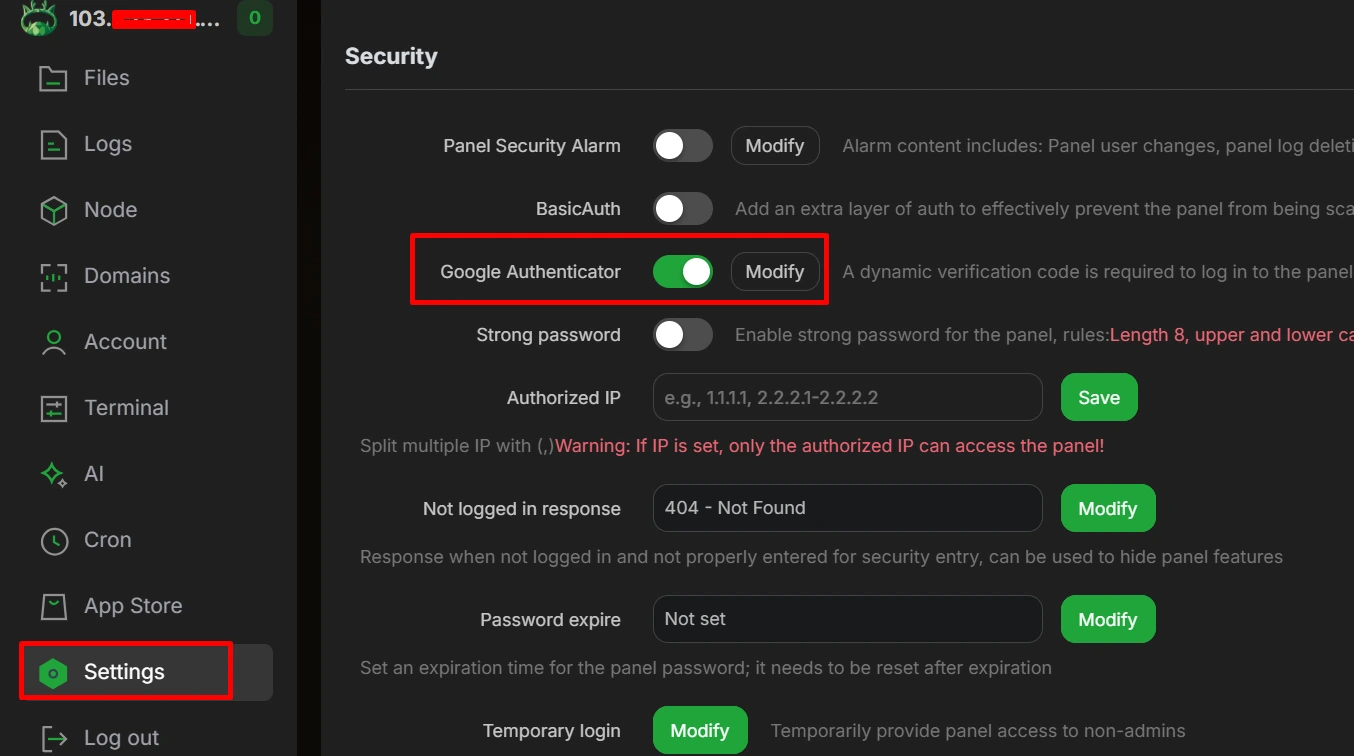Enable the Panel Security Alarm toggle
This screenshot has width=1354, height=756.
[683, 146]
